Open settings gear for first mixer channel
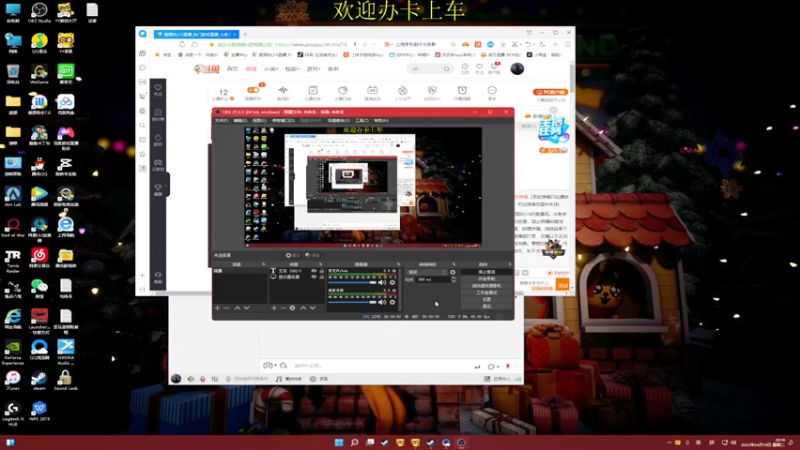800x450 pixels. pyautogui.click(x=392, y=282)
